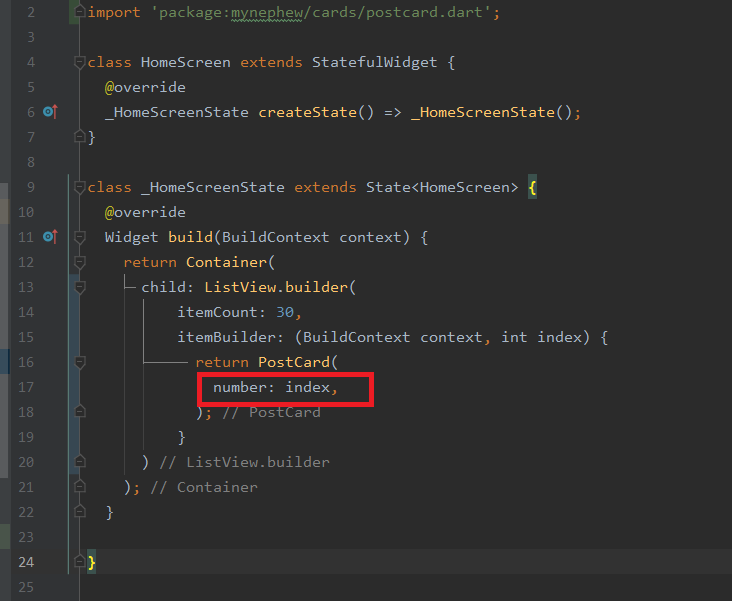Click 'postcard.dart' in the import path
This screenshot has height=601, width=732.
click(424, 12)
